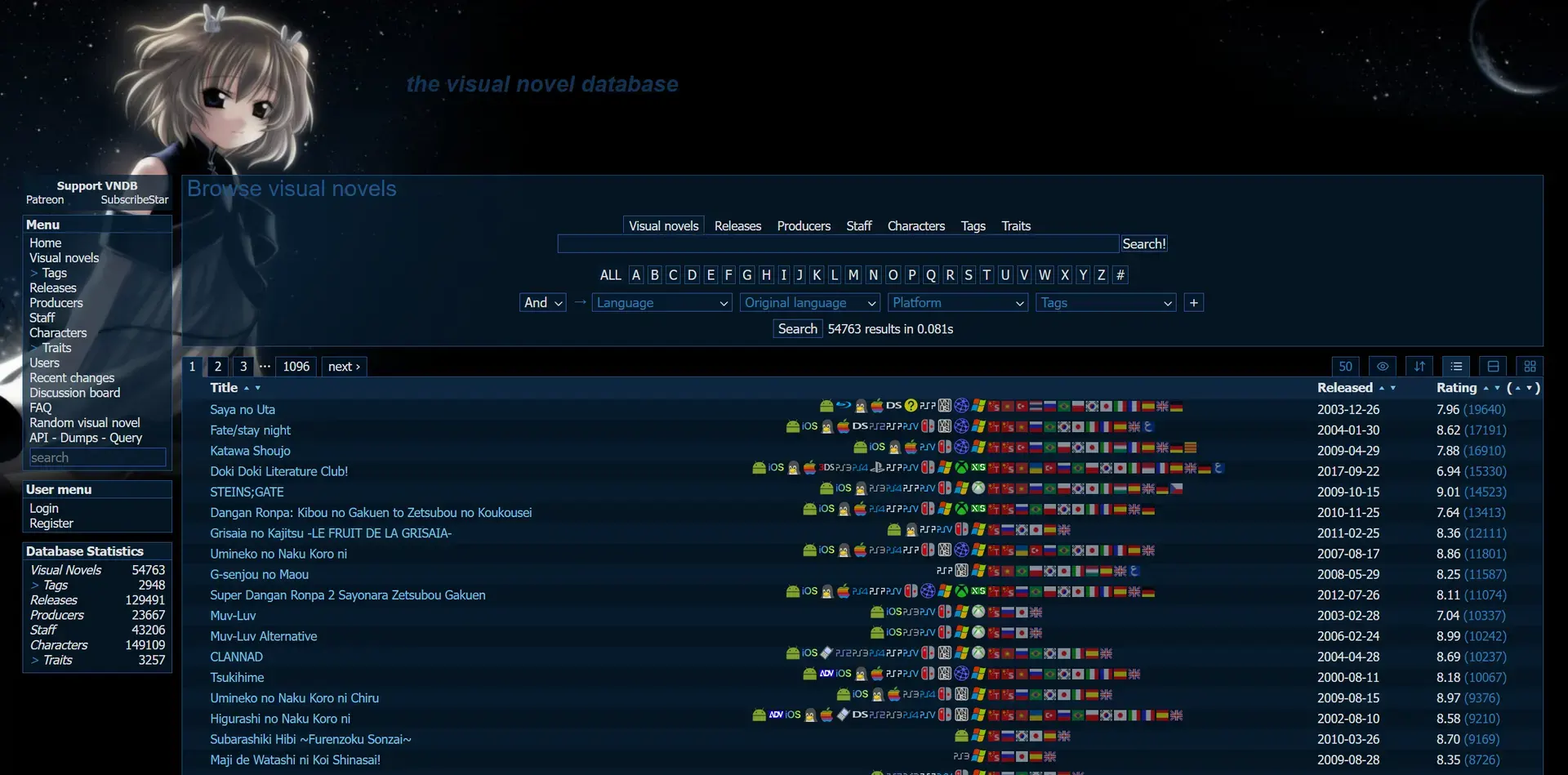Focus the main visual novel search field
Viewport: 1568px width, 775px height.
(x=838, y=243)
